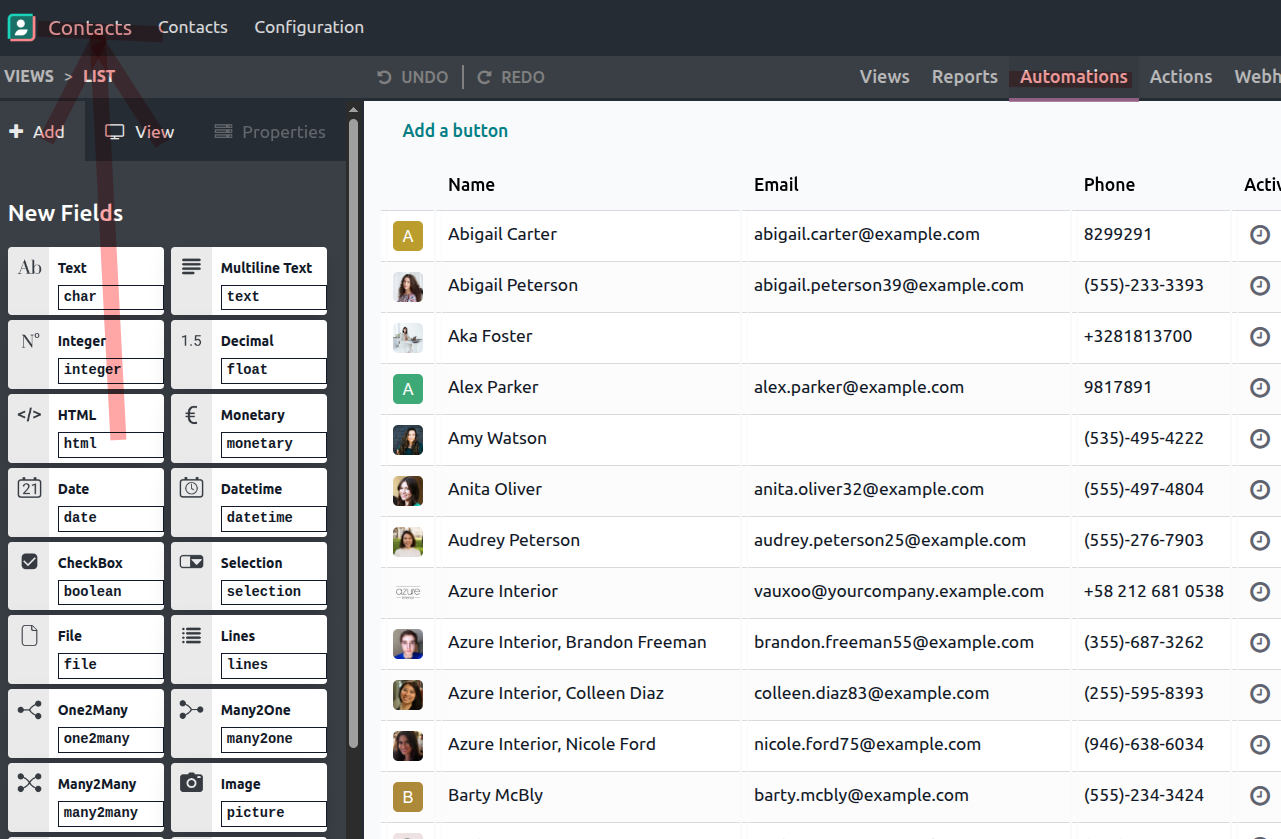
Task: Click the Image field camera icon
Action: click(191, 783)
